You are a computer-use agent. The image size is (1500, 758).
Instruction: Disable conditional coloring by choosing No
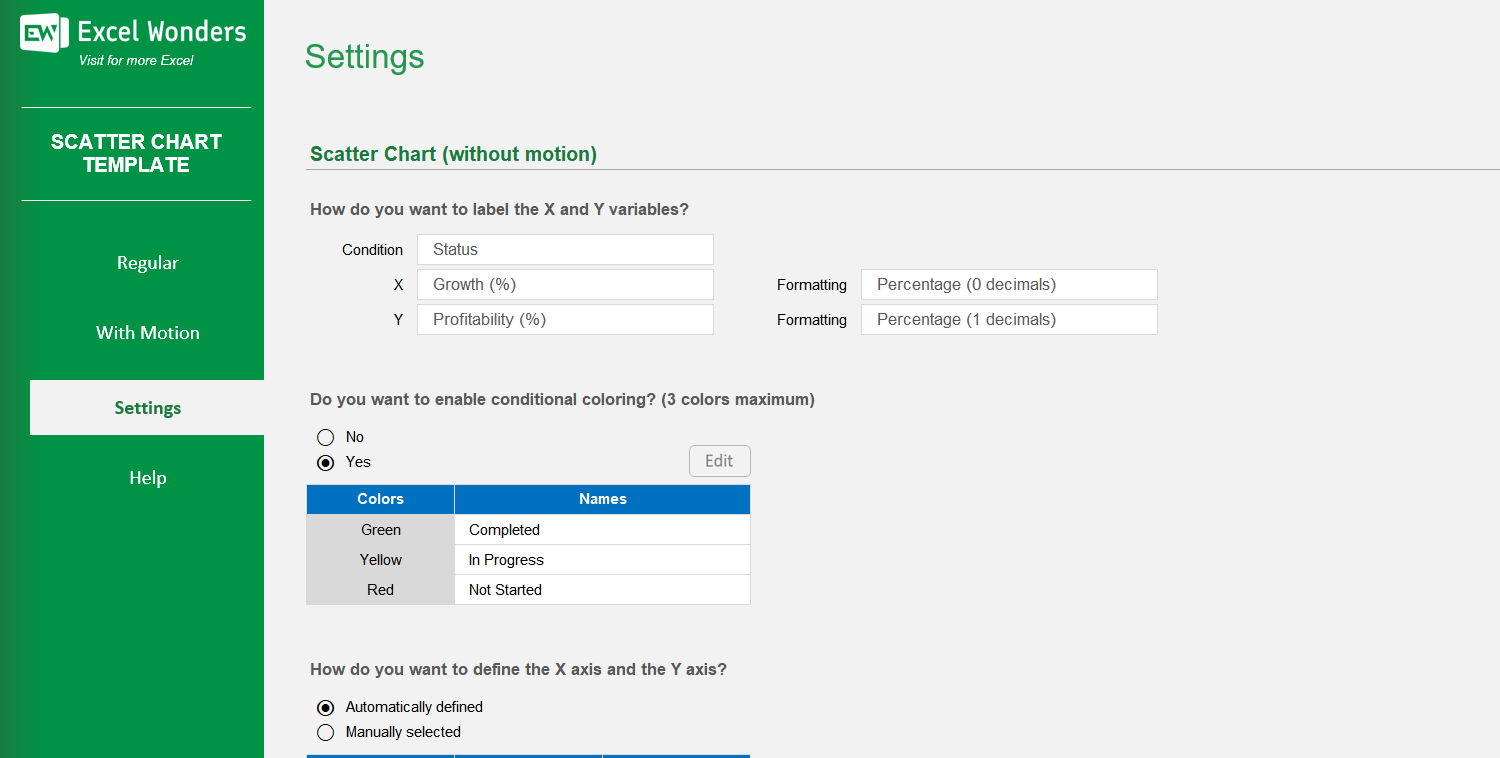326,437
